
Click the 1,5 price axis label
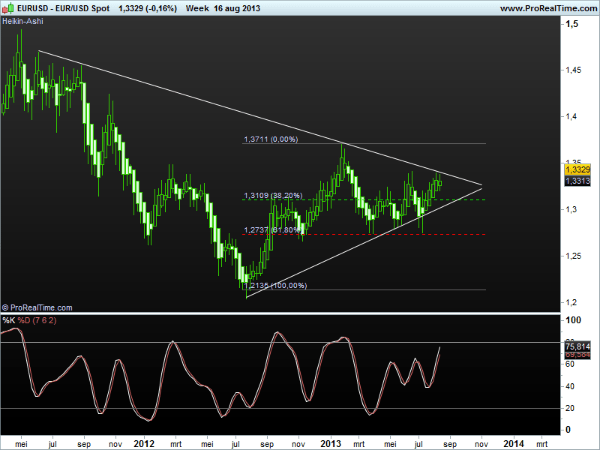pos(572,24)
